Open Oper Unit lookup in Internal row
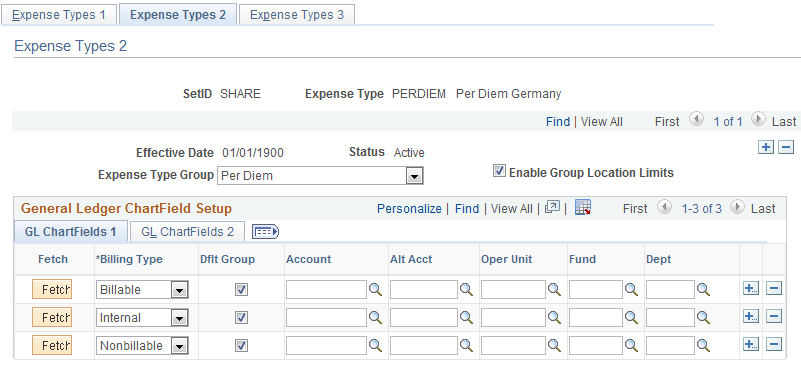Viewport: 801px width, 366px height. coord(554,318)
